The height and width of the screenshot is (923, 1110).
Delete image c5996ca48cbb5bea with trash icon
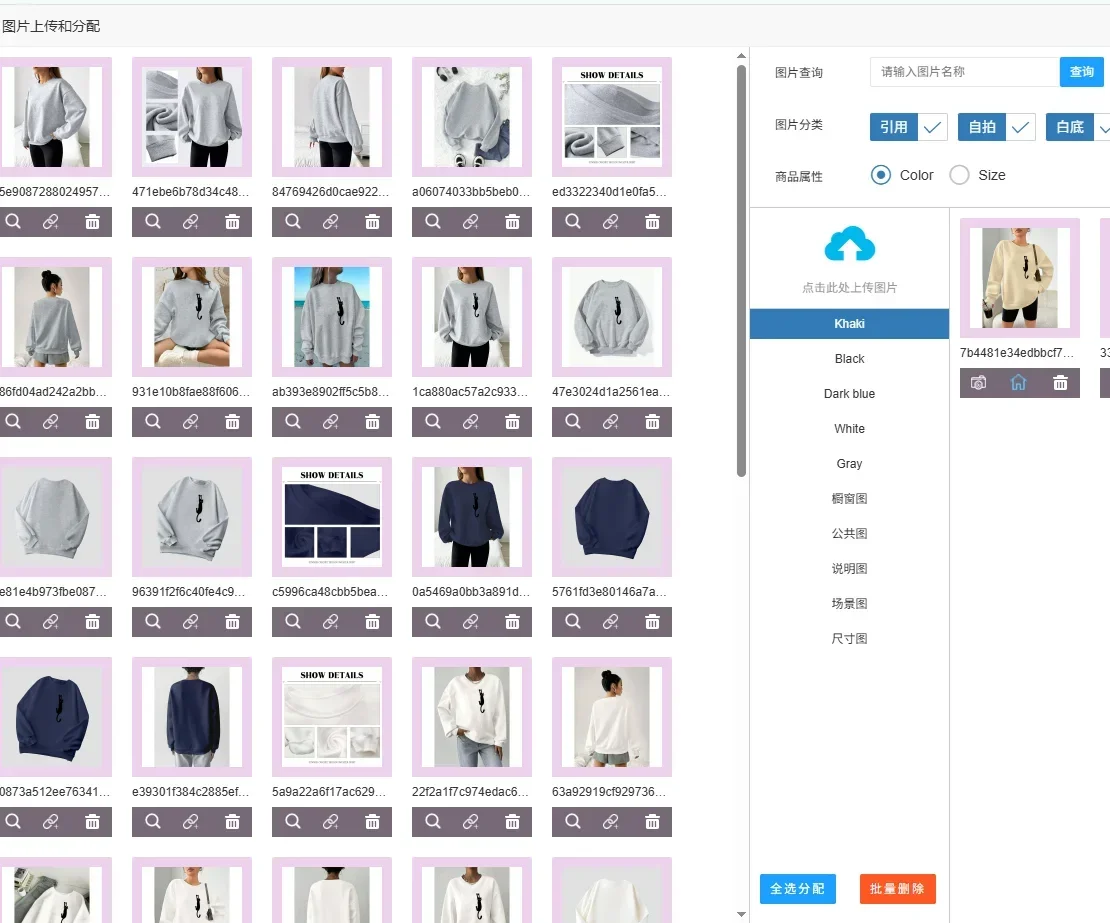pyautogui.click(x=372, y=621)
